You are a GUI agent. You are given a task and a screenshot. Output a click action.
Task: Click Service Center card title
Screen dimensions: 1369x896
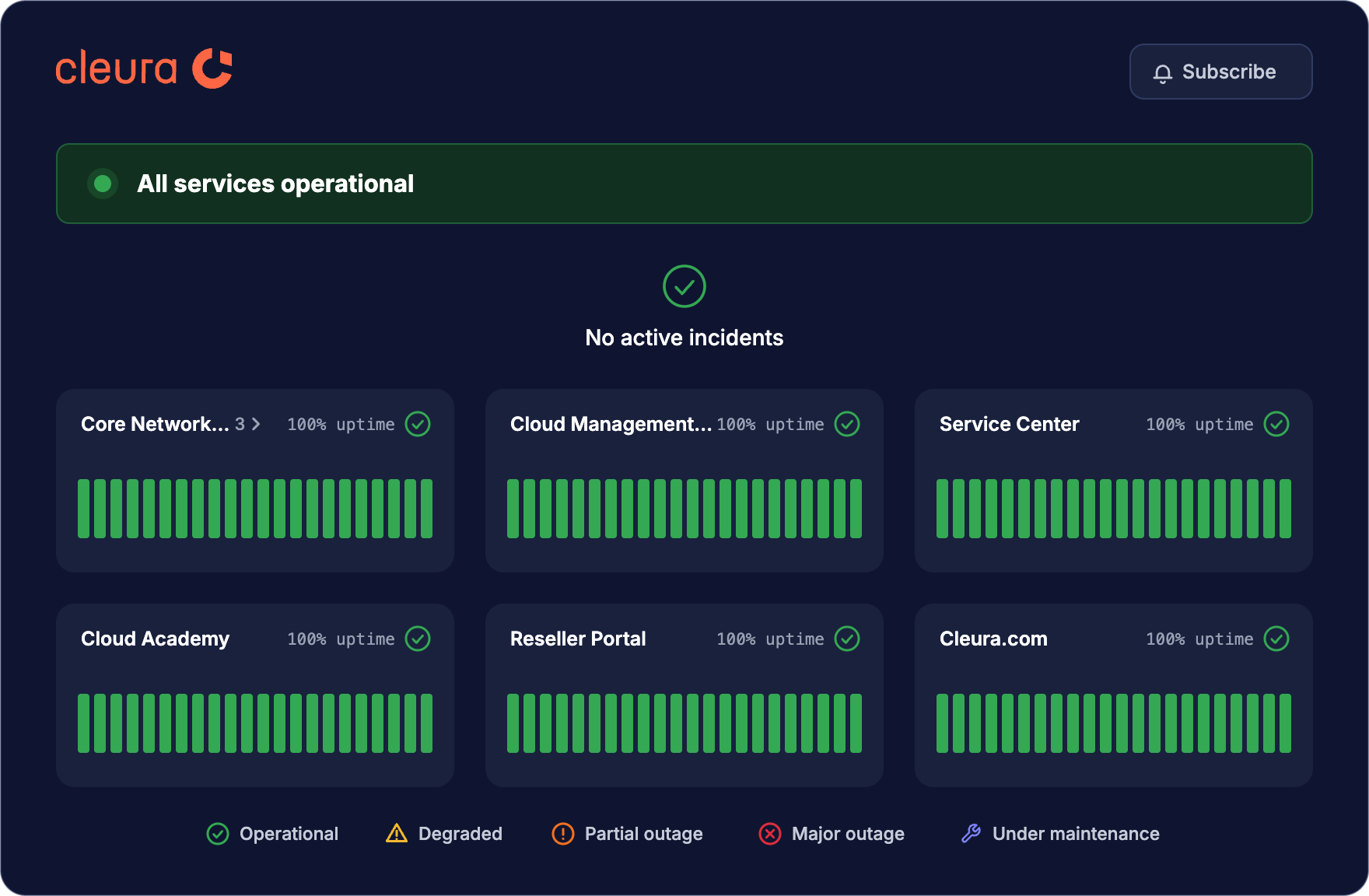1009,424
